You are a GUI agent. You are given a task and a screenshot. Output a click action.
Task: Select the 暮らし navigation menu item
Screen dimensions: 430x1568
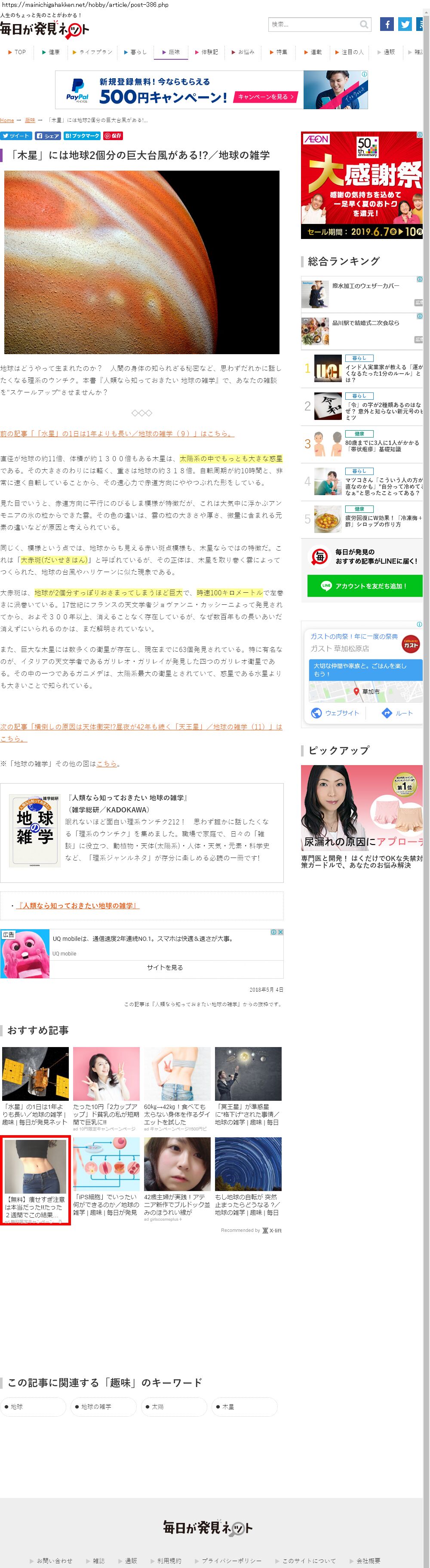pyautogui.click(x=135, y=52)
